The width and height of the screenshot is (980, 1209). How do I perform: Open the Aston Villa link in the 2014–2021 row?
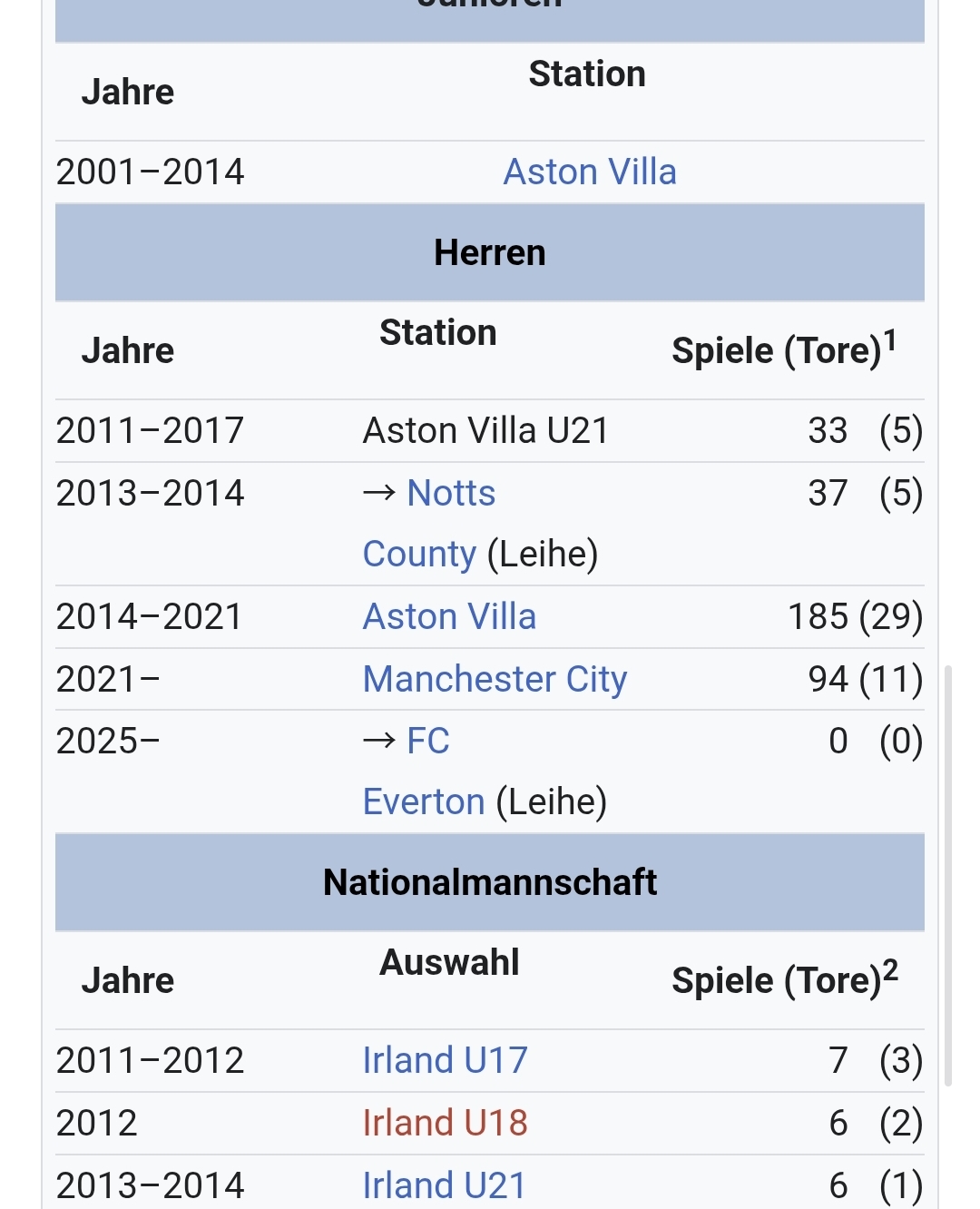click(449, 616)
